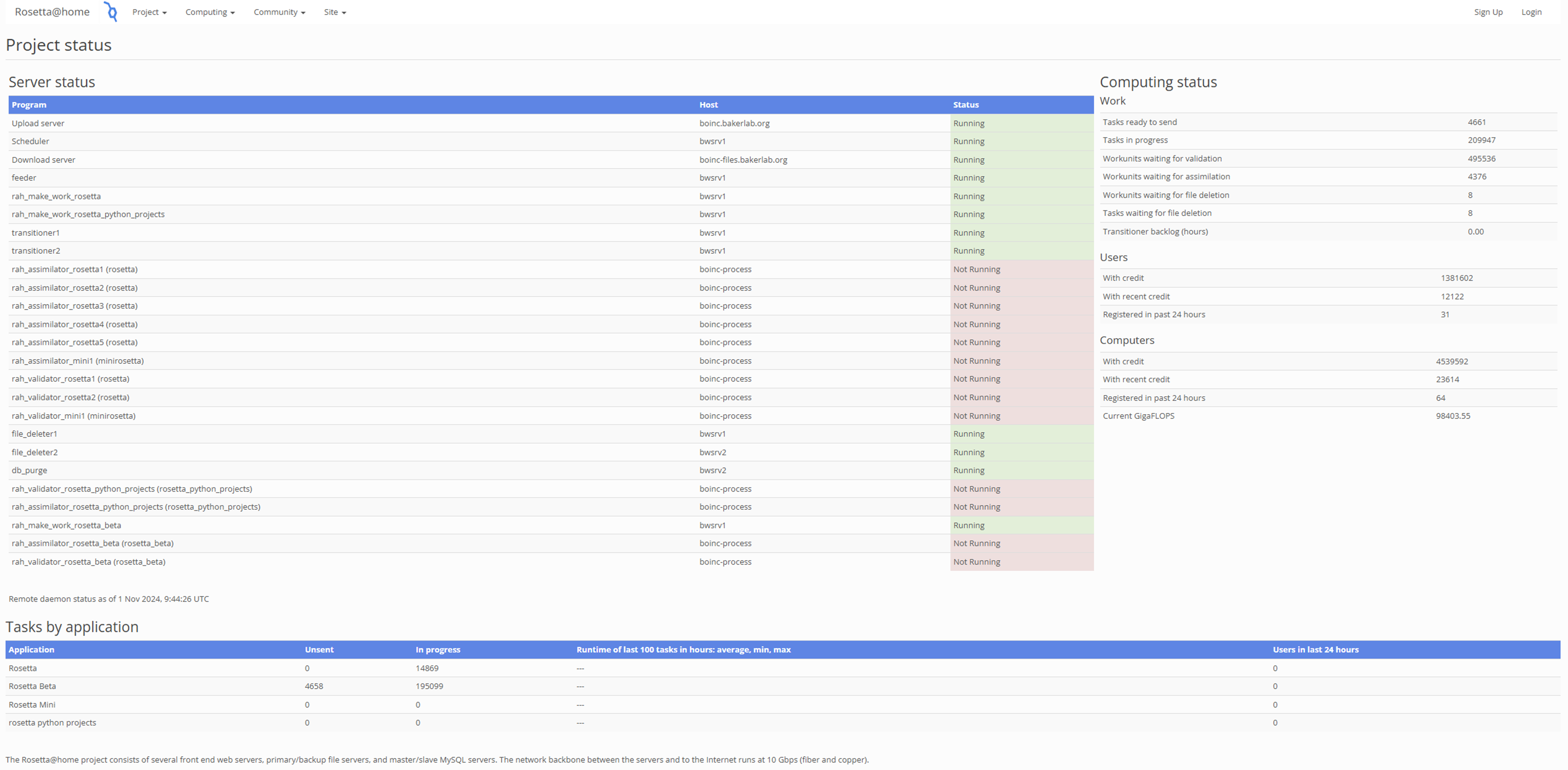Click Users With recent credit value 12122
The image size is (1568, 770).
pos(1452,296)
